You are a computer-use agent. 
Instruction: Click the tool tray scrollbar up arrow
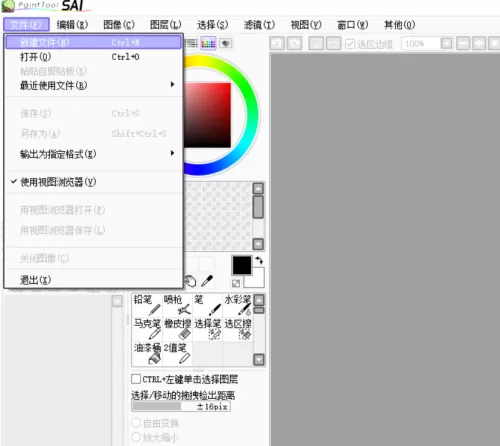coord(259,300)
